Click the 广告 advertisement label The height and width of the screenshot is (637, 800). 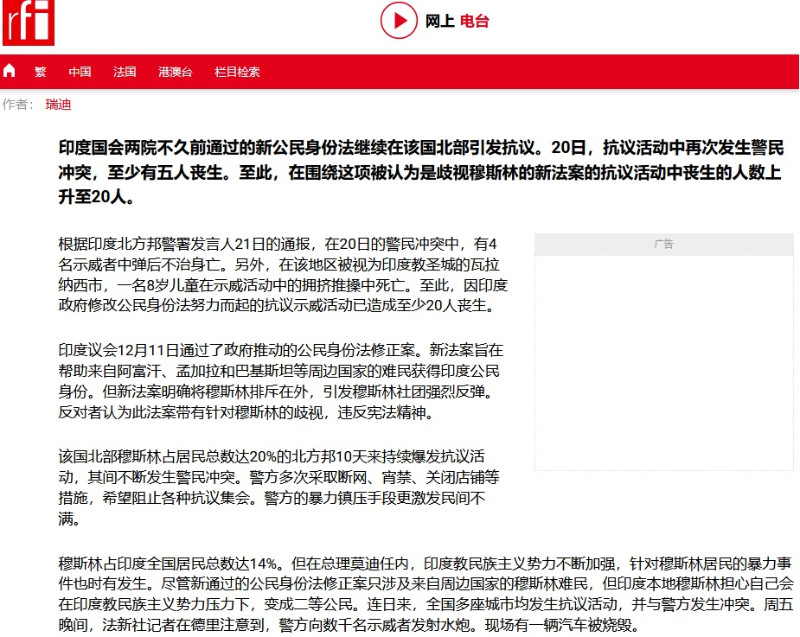[664, 244]
